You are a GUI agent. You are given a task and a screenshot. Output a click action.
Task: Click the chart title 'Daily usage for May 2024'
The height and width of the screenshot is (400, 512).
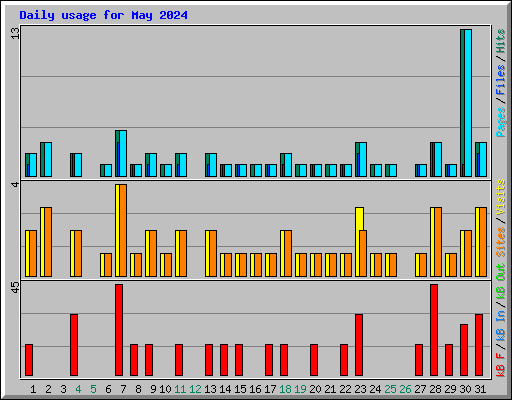click(103, 15)
